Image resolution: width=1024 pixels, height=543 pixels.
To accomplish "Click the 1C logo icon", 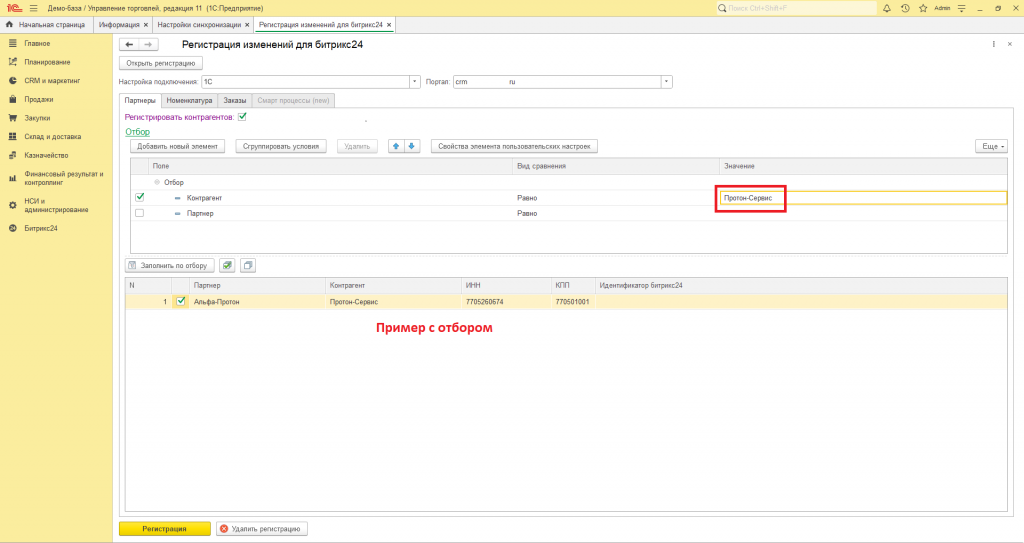I will (x=14, y=8).
